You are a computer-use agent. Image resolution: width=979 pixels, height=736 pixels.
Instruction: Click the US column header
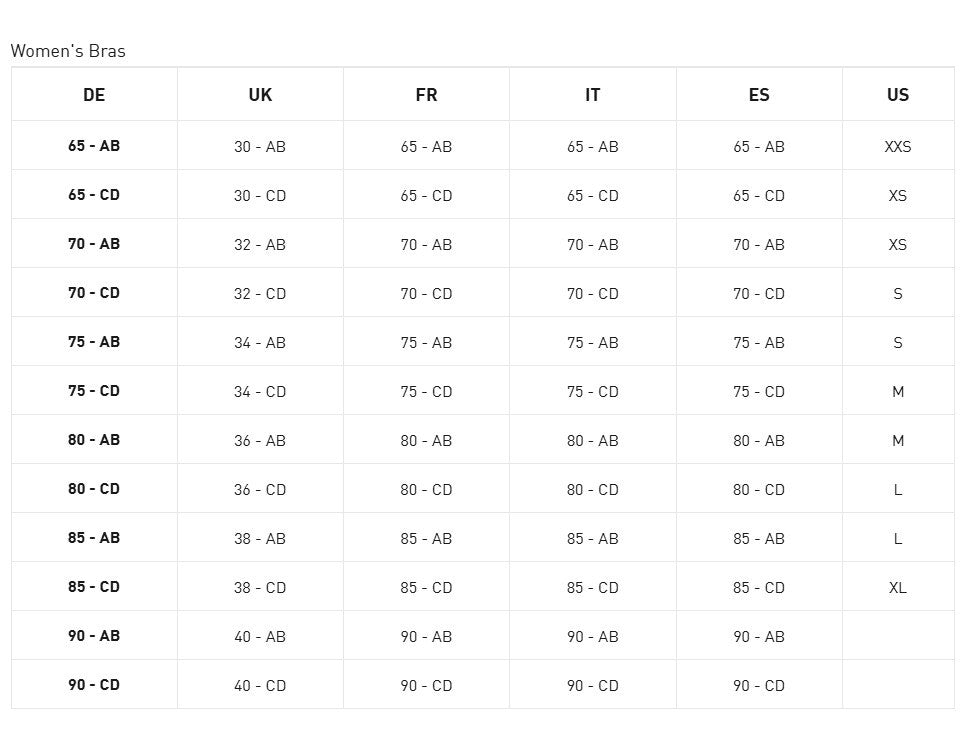point(898,95)
